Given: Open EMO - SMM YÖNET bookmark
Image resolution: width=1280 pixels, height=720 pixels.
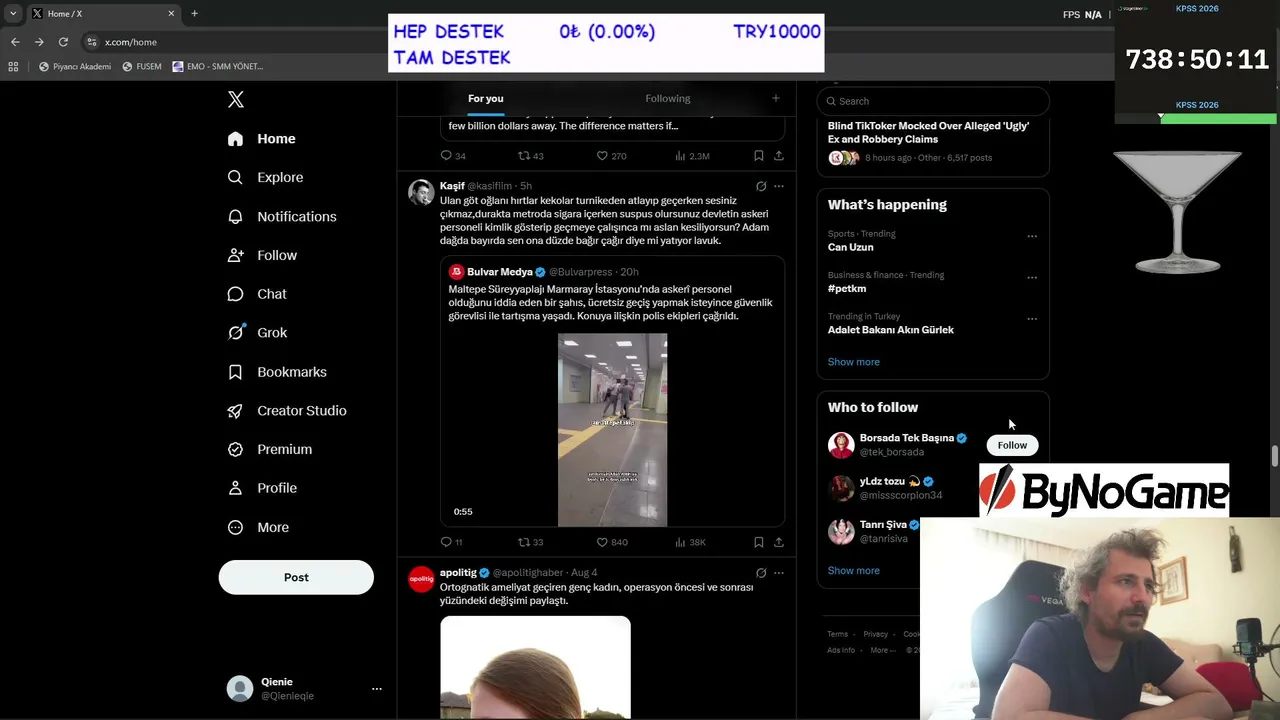Looking at the screenshot, I should click(218, 67).
